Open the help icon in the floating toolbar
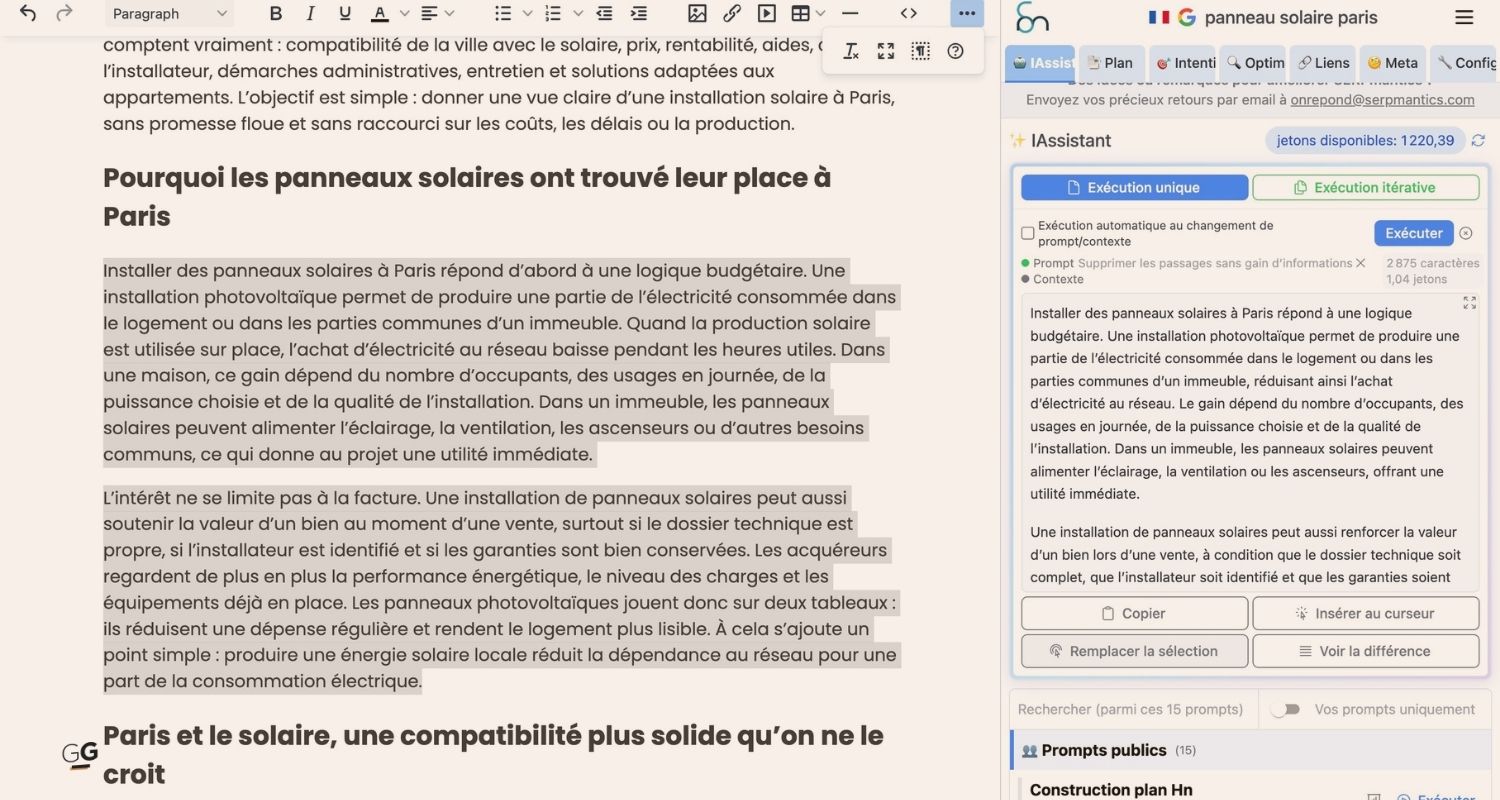Screen dimensions: 1500x800 coord(955,51)
